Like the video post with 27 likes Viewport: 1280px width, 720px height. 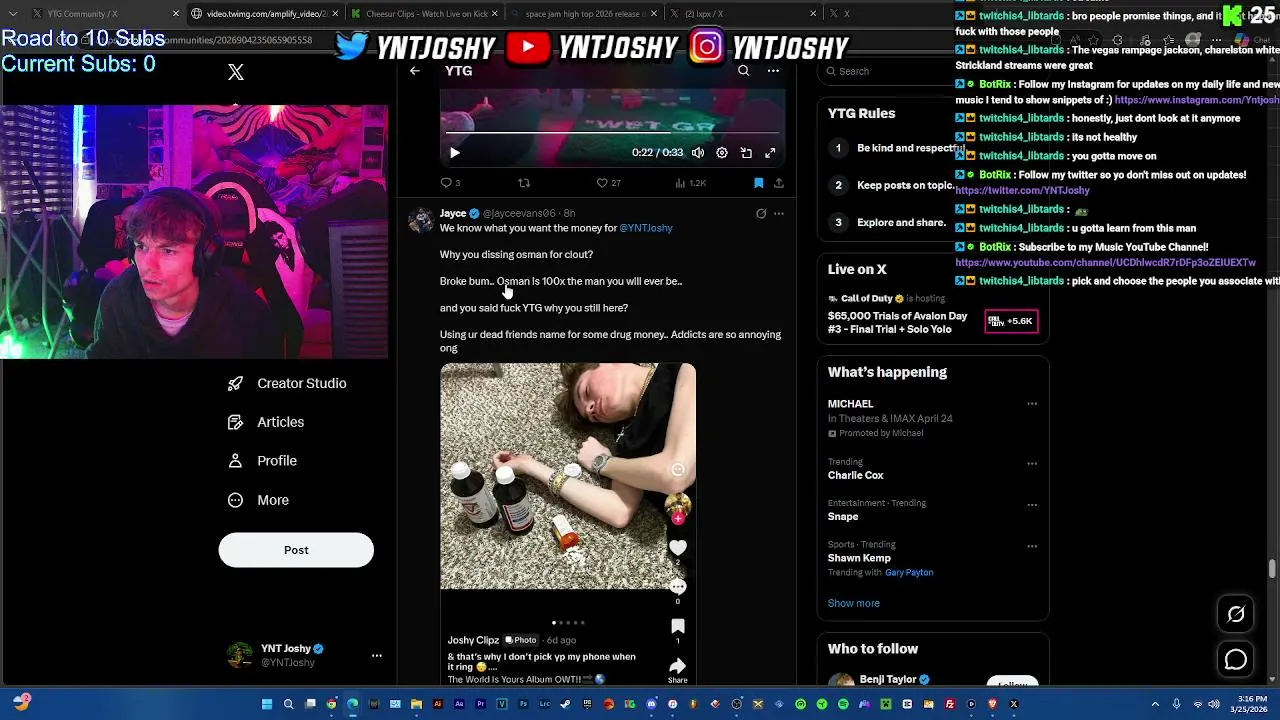[608, 183]
